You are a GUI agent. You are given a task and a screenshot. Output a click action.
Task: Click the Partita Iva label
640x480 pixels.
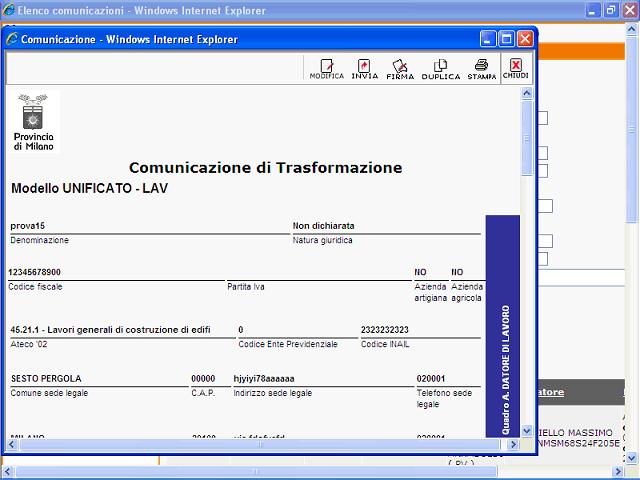tap(246, 287)
